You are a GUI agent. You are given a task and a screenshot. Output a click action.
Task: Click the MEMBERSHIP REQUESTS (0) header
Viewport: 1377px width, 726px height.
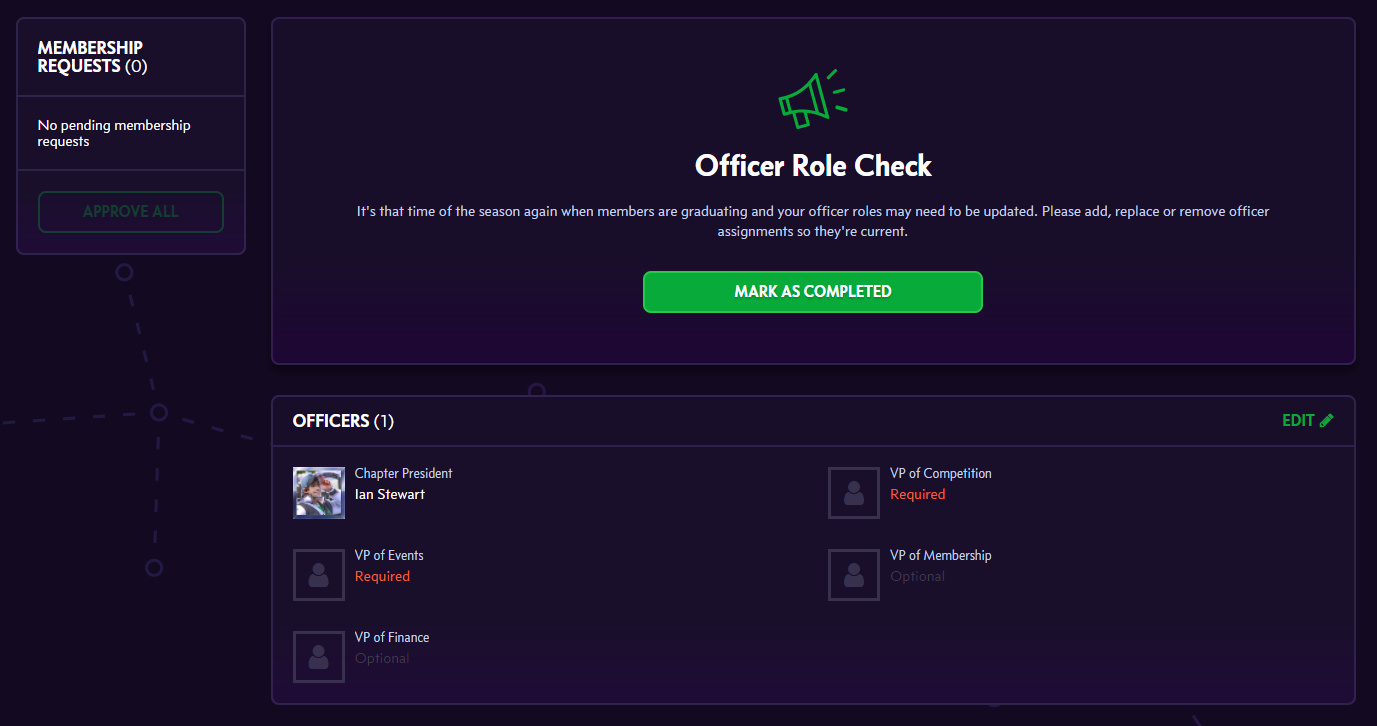[92, 57]
